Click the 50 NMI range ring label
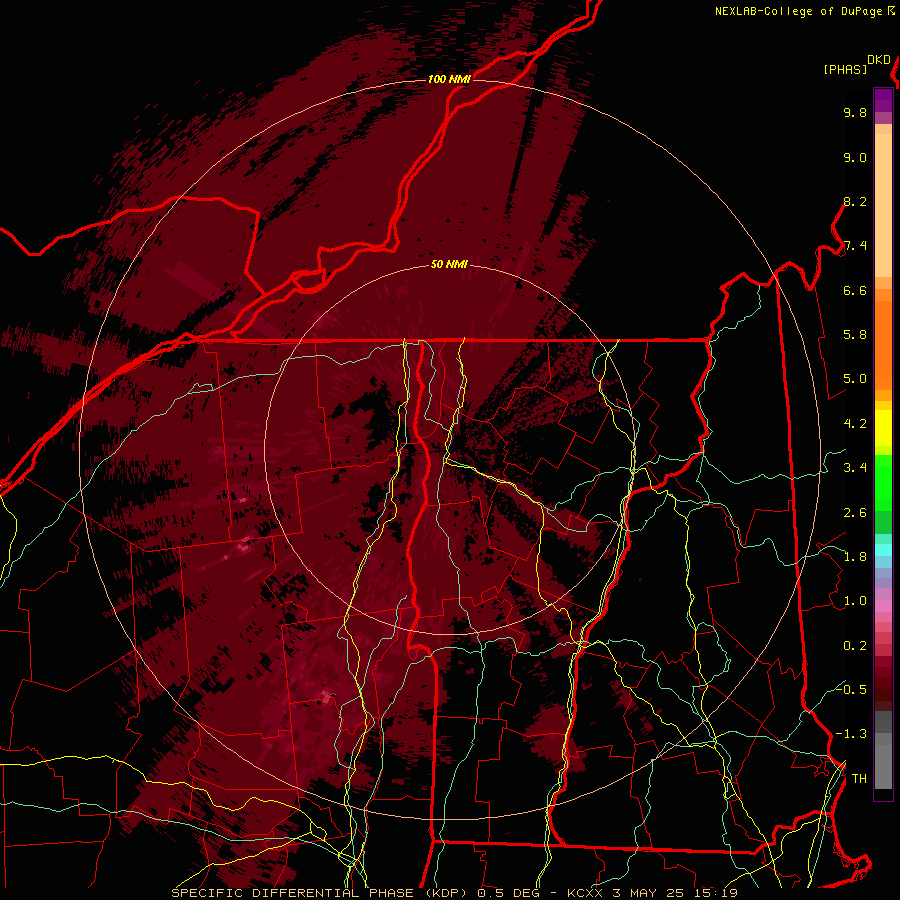This screenshot has width=900, height=900. coord(449,264)
